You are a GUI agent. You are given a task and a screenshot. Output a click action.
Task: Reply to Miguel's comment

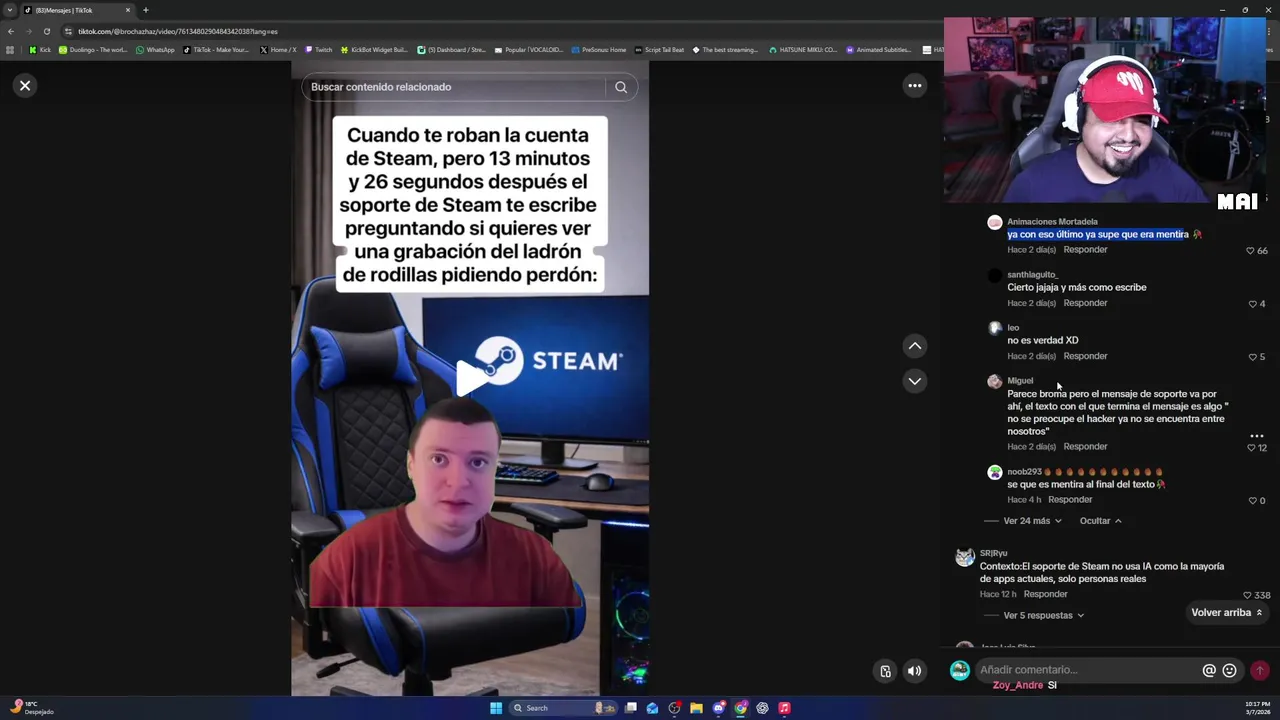click(1085, 447)
